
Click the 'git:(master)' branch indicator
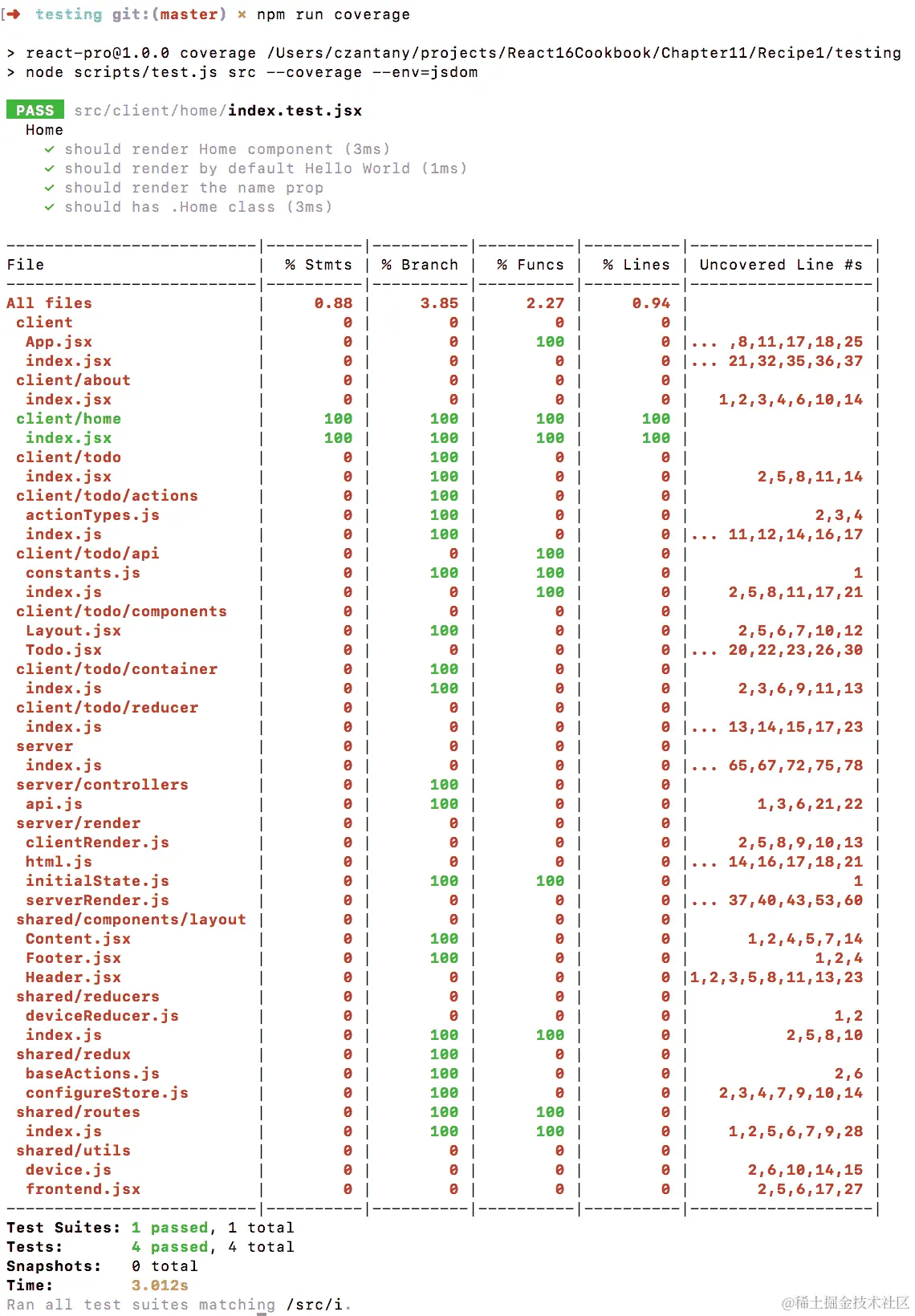tap(169, 14)
